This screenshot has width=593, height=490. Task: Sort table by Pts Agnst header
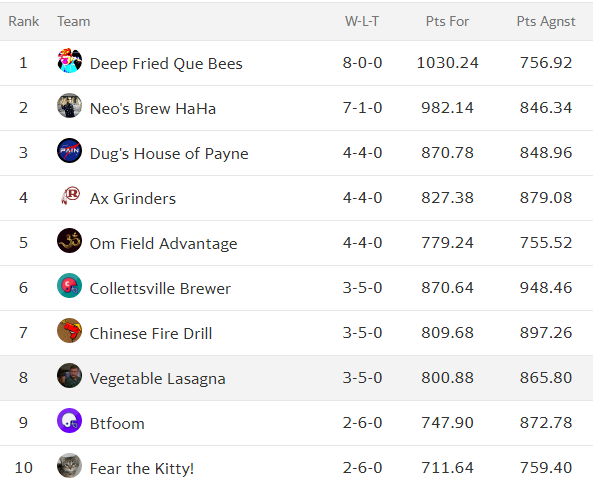click(x=546, y=22)
